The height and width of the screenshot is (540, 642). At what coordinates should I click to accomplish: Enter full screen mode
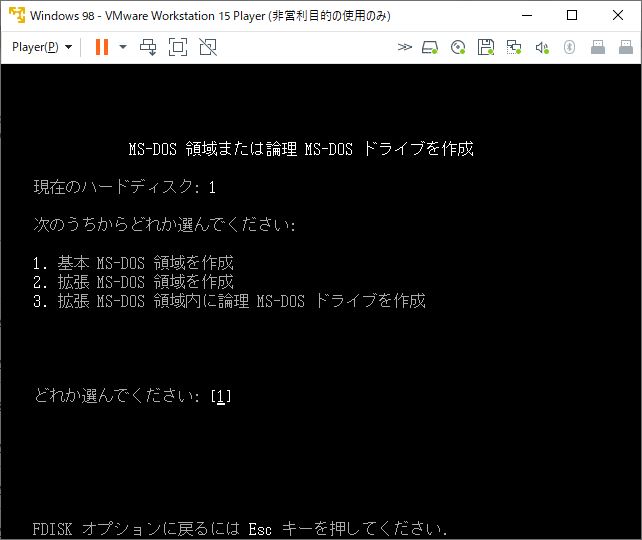[x=178, y=47]
